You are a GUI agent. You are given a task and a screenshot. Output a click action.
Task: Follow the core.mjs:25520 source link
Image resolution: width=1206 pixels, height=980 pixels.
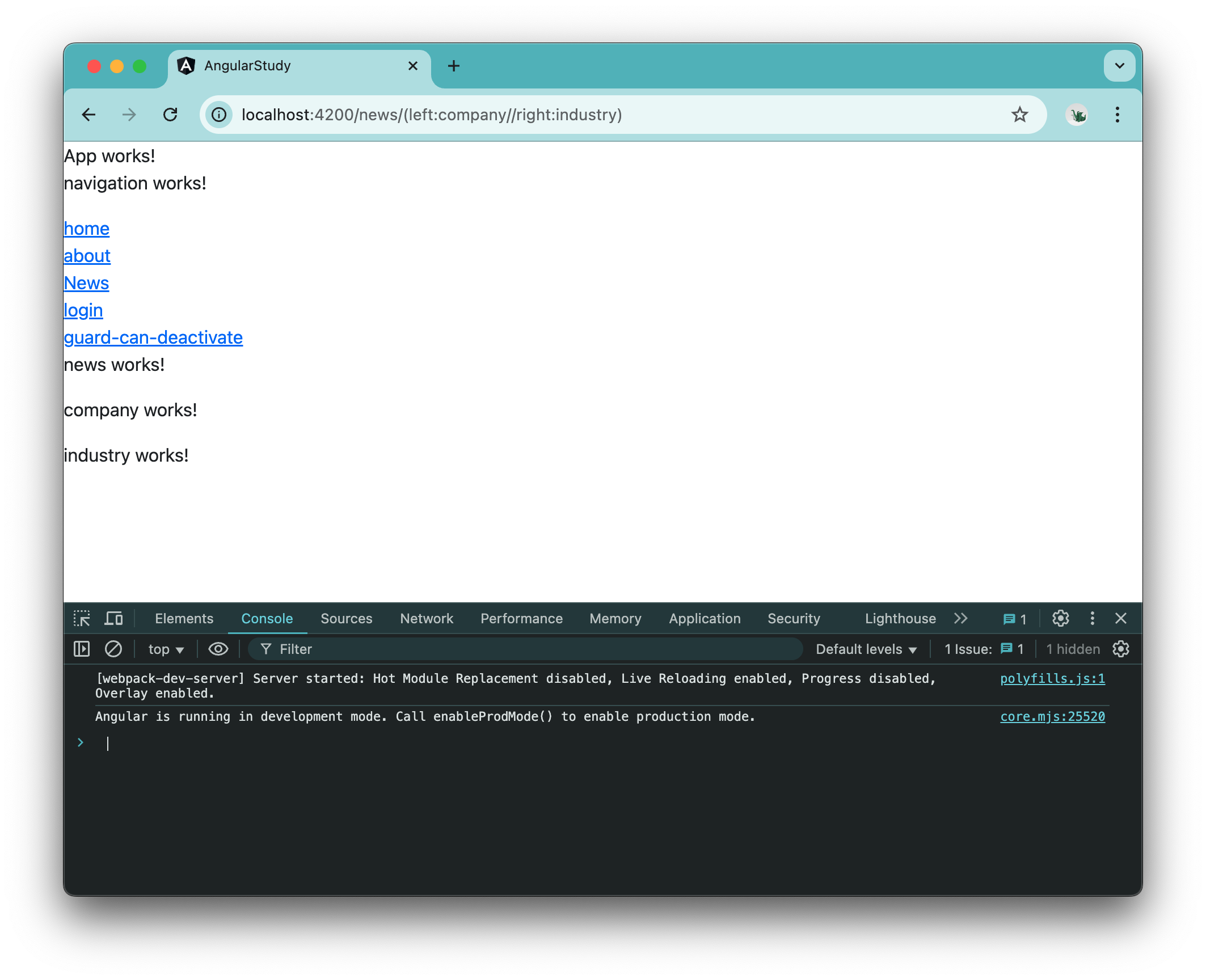pyautogui.click(x=1052, y=716)
